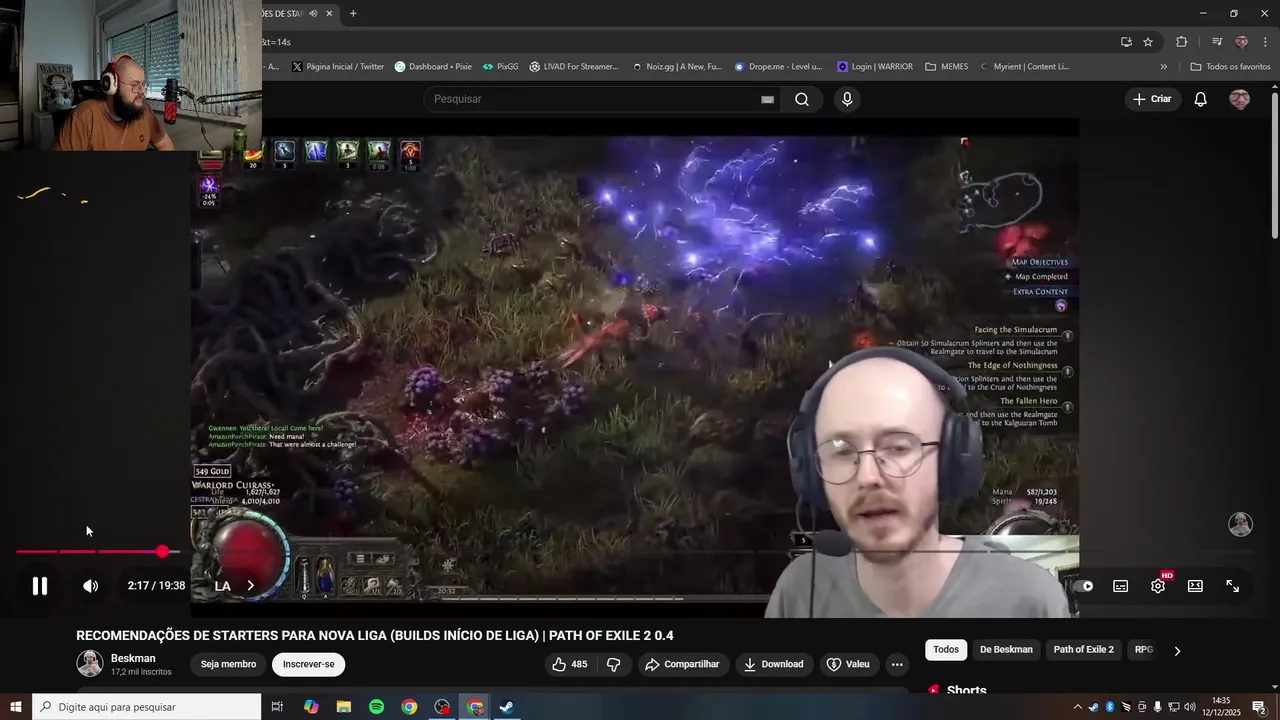Select the De Beskman chip
This screenshot has height=720, width=1280.
tap(1006, 650)
